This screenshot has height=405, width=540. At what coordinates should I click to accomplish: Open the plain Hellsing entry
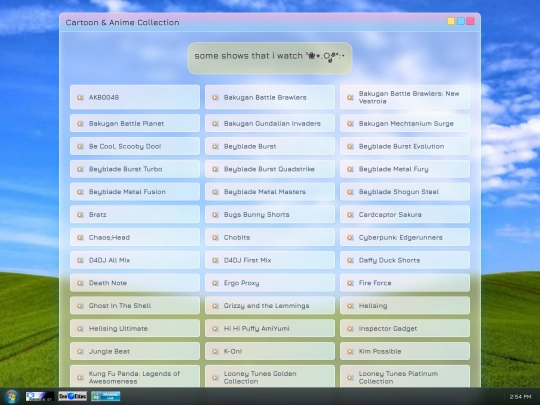405,305
